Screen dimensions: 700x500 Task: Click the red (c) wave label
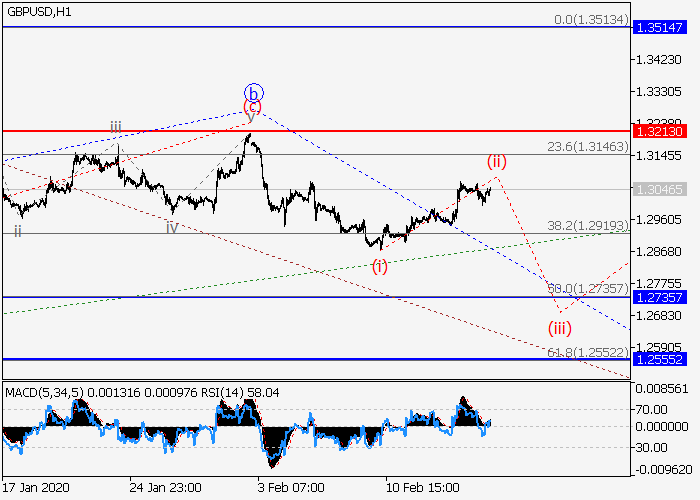(252, 107)
